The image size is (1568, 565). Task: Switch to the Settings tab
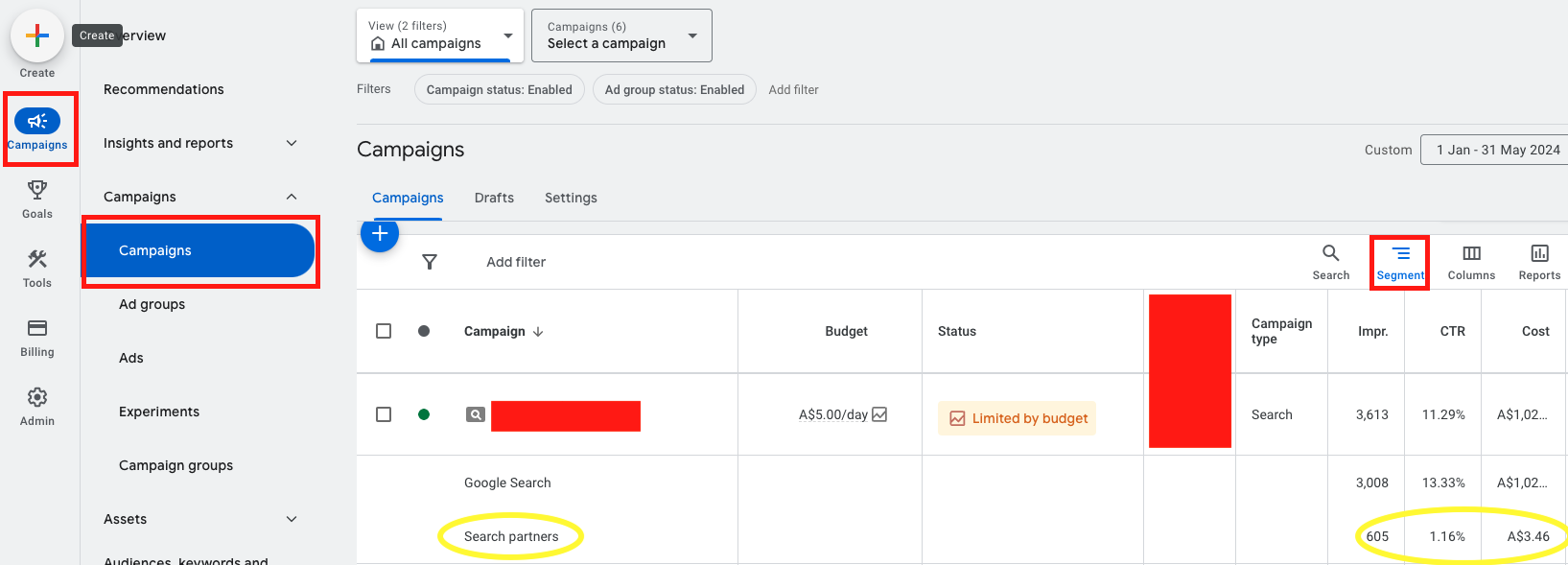(x=571, y=198)
